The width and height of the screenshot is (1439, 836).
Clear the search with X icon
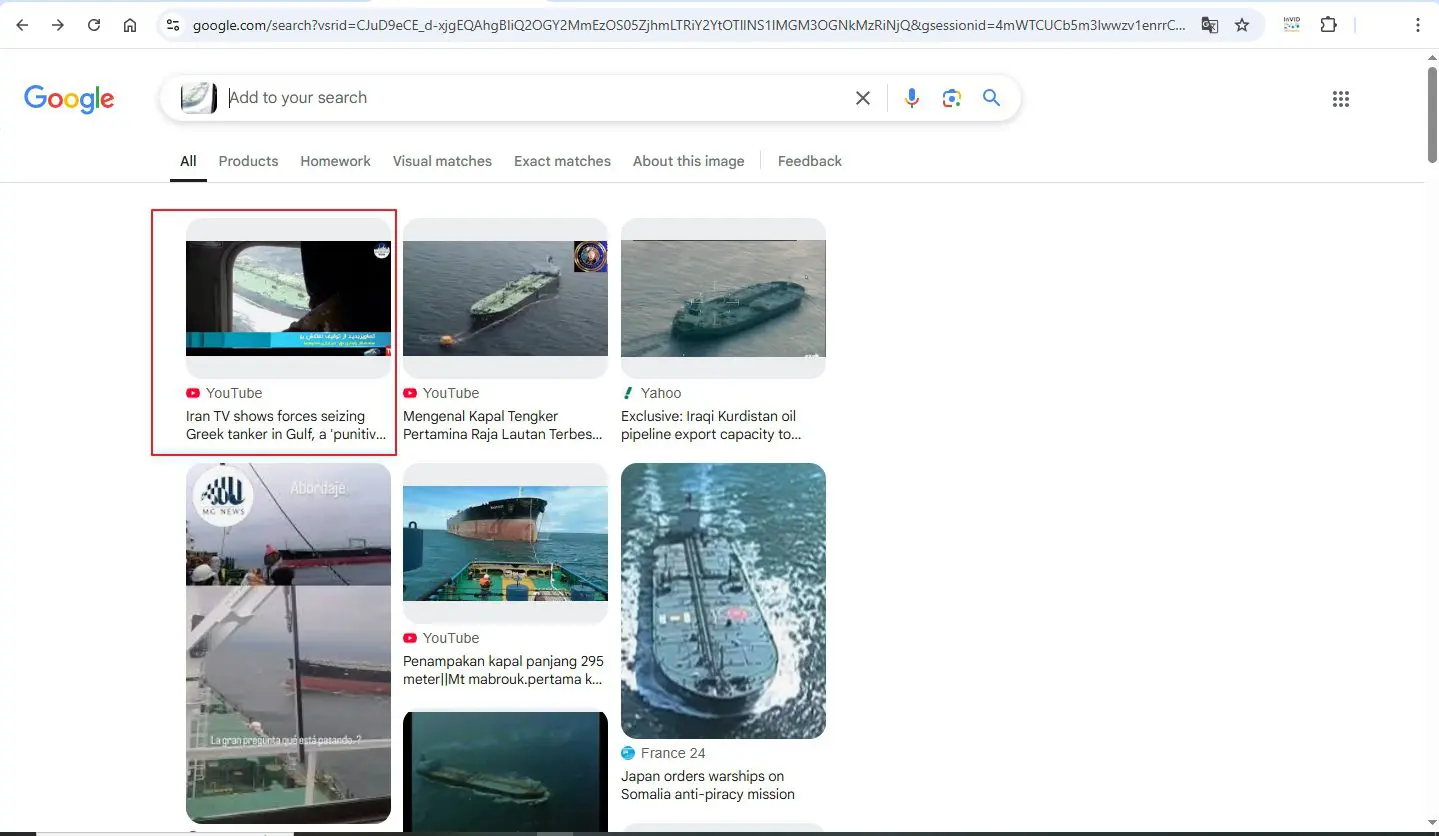point(863,98)
